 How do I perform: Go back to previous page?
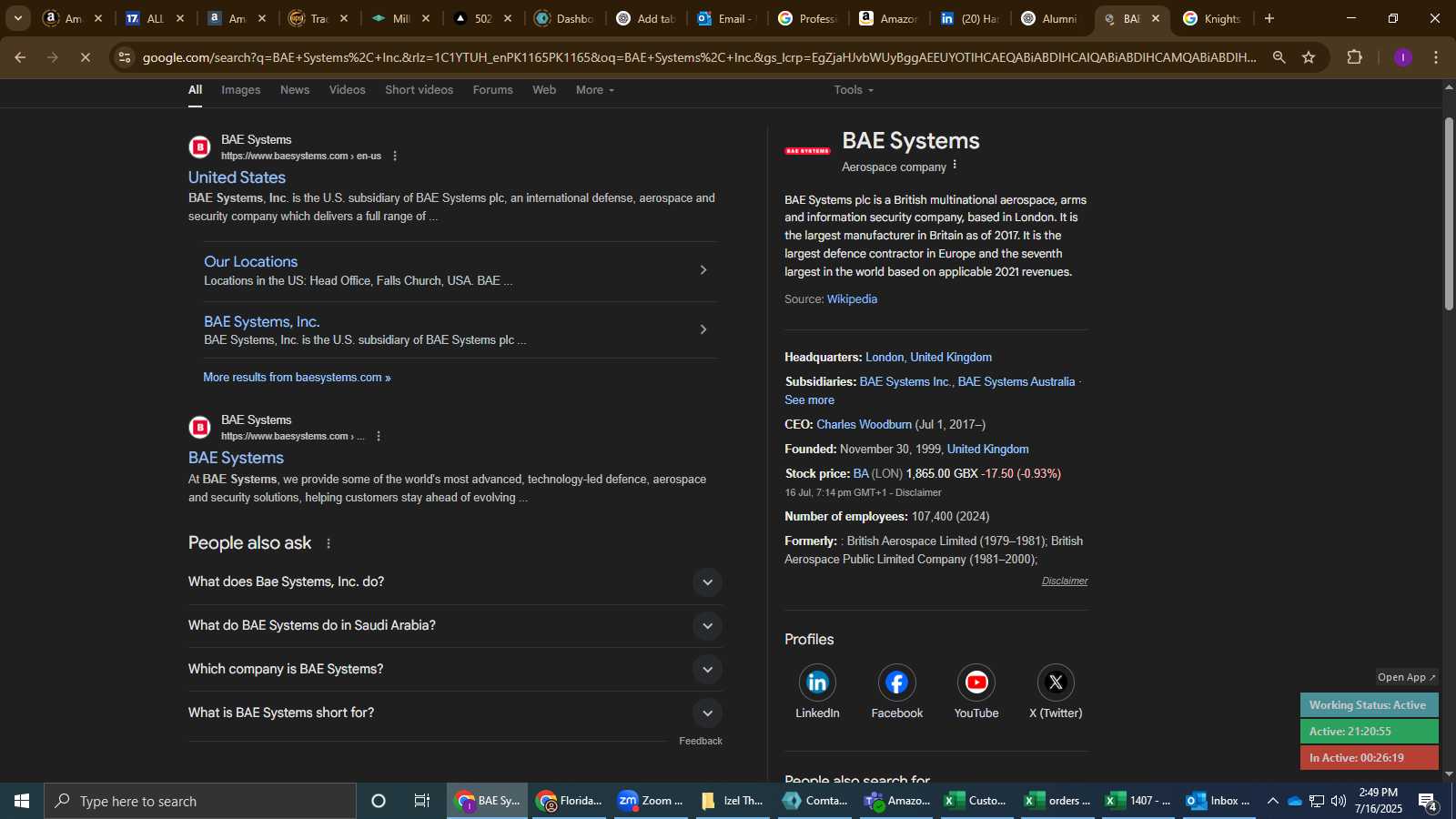[x=20, y=57]
